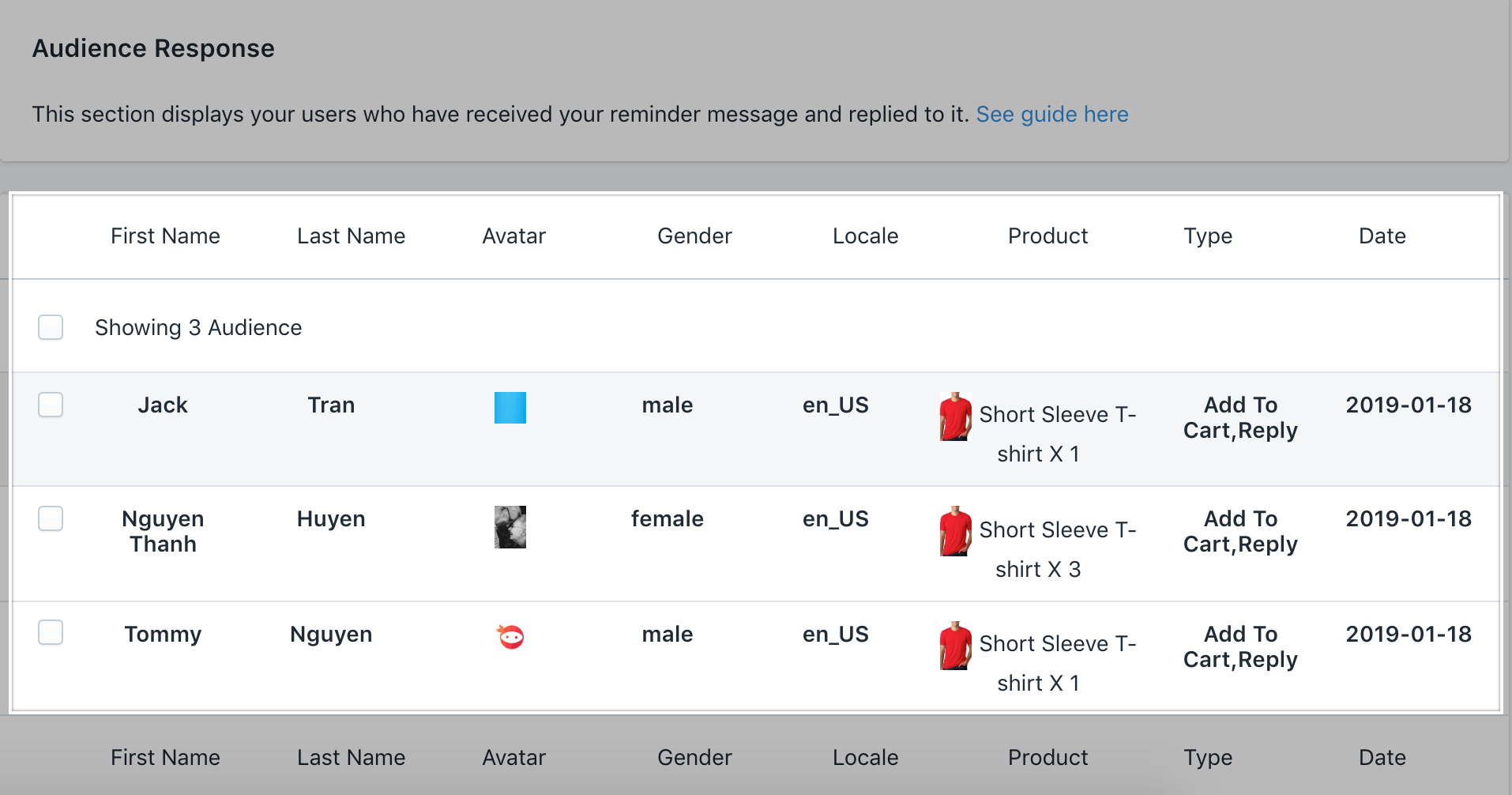
Task: Click the bottom footer 'First Name' header
Action: pos(165,758)
